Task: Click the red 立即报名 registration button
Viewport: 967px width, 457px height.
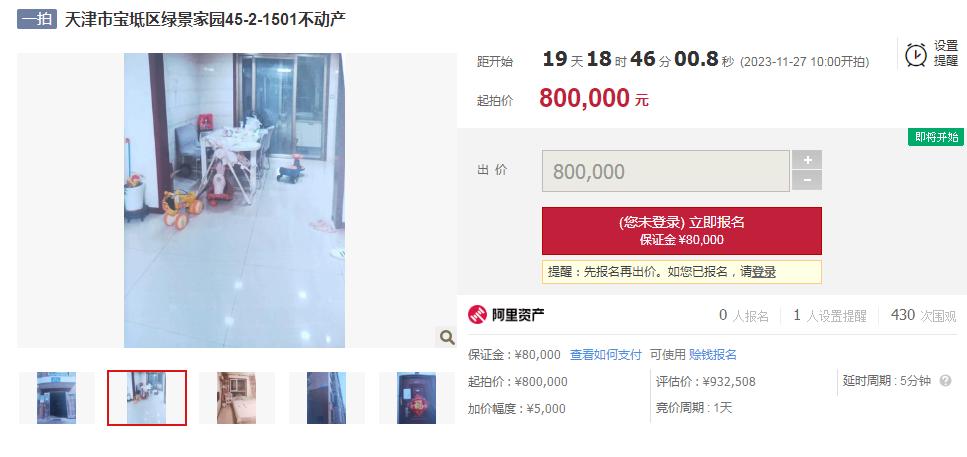Action: pyautogui.click(x=681, y=231)
